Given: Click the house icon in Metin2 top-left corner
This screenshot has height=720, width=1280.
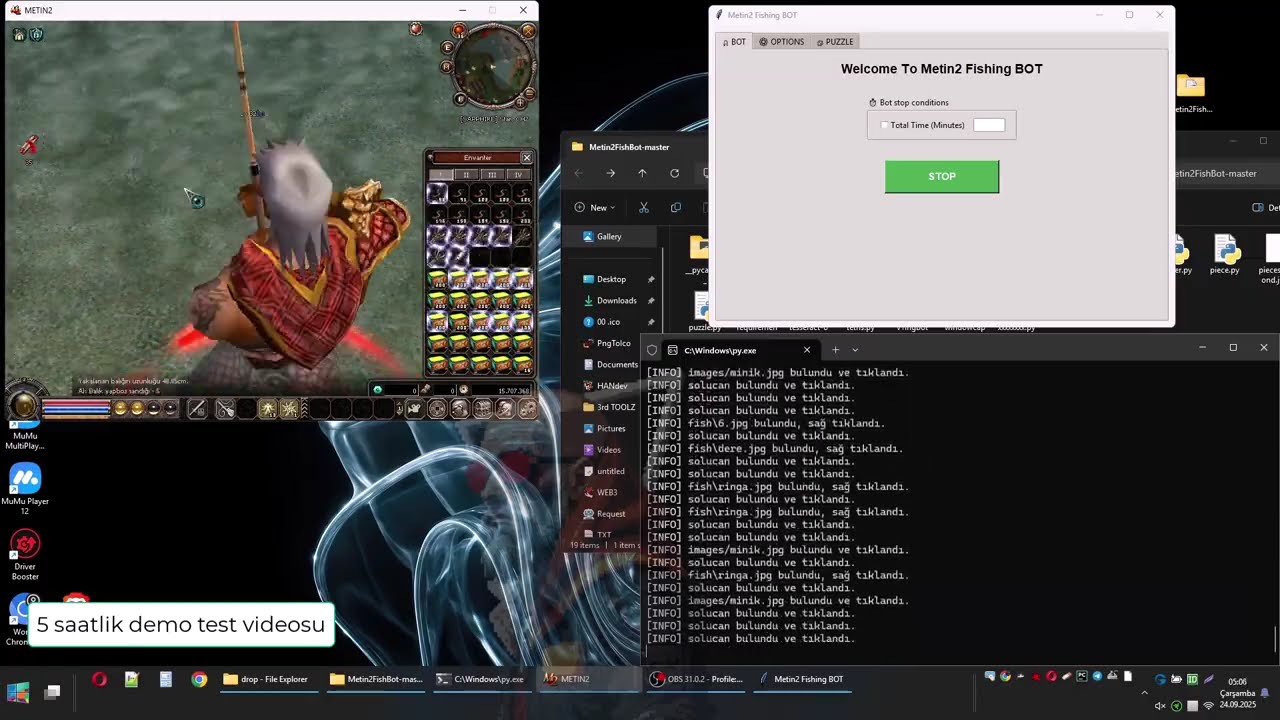Looking at the screenshot, I should tap(19, 35).
